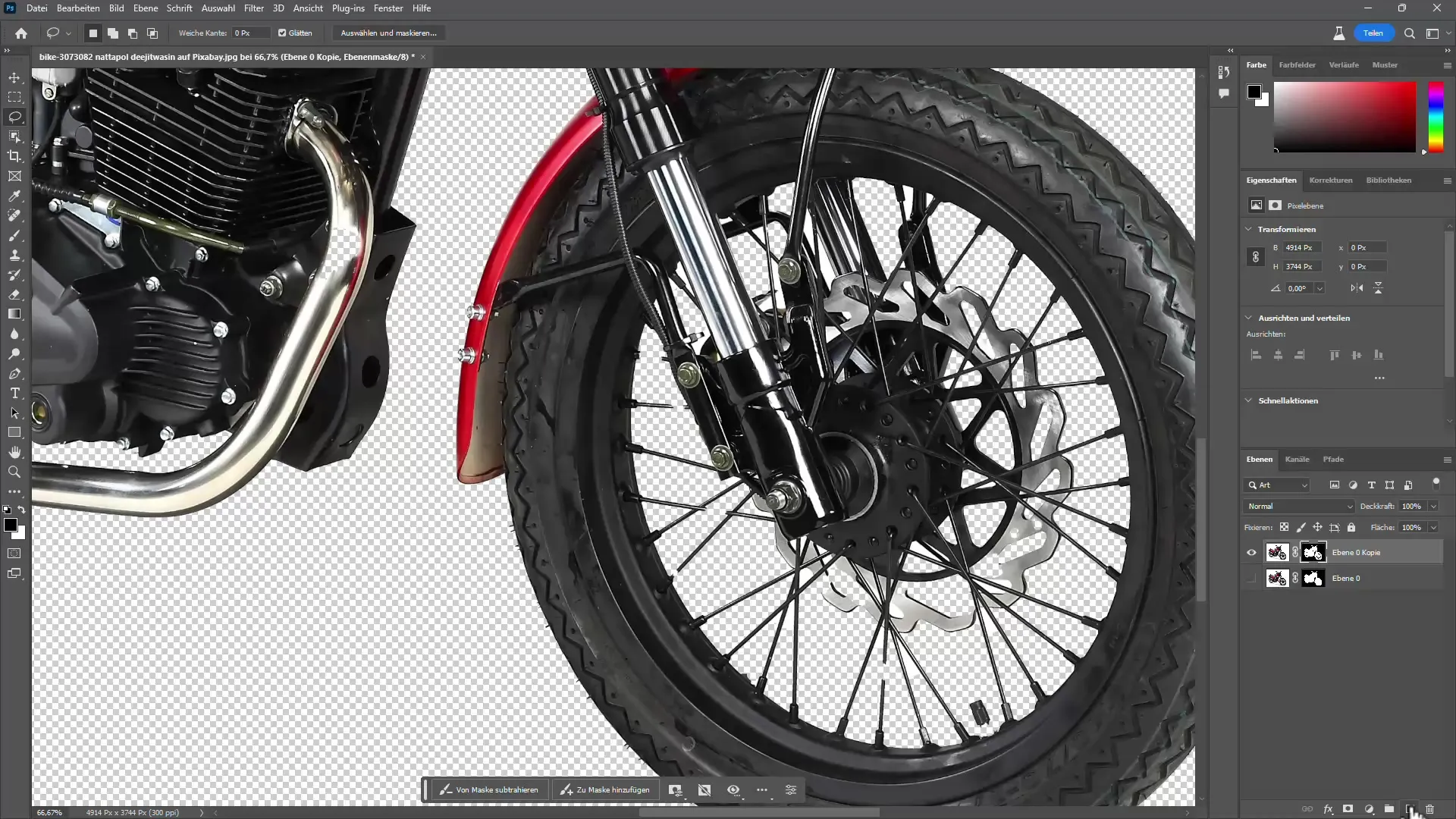
Task: Select the Rectangle shape tool
Action: coord(14,432)
